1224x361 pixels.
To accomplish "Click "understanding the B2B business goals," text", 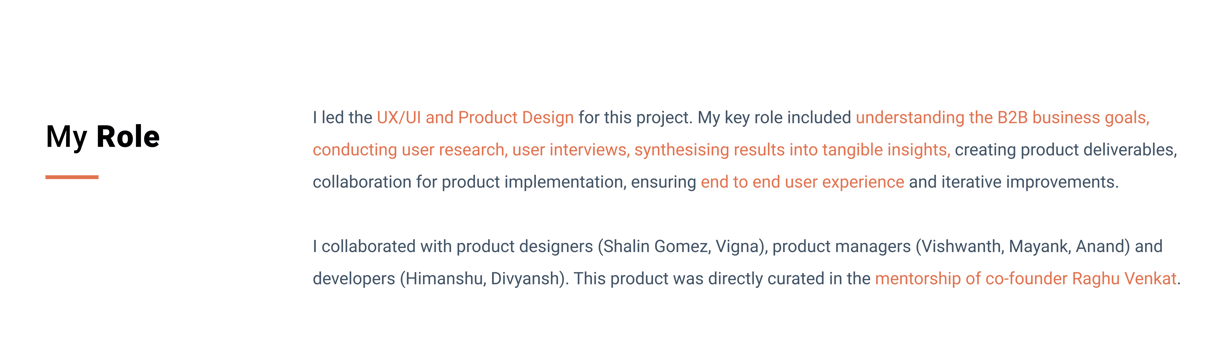I will [1002, 118].
